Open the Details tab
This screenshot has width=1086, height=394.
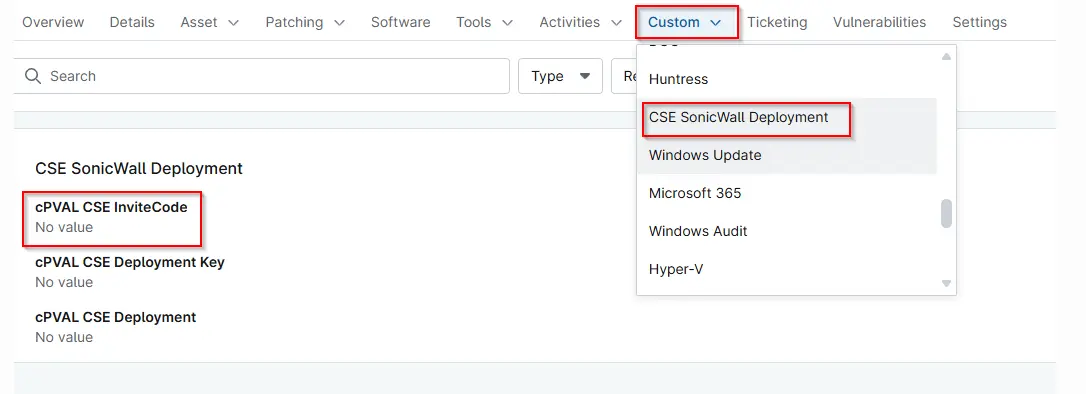click(132, 22)
